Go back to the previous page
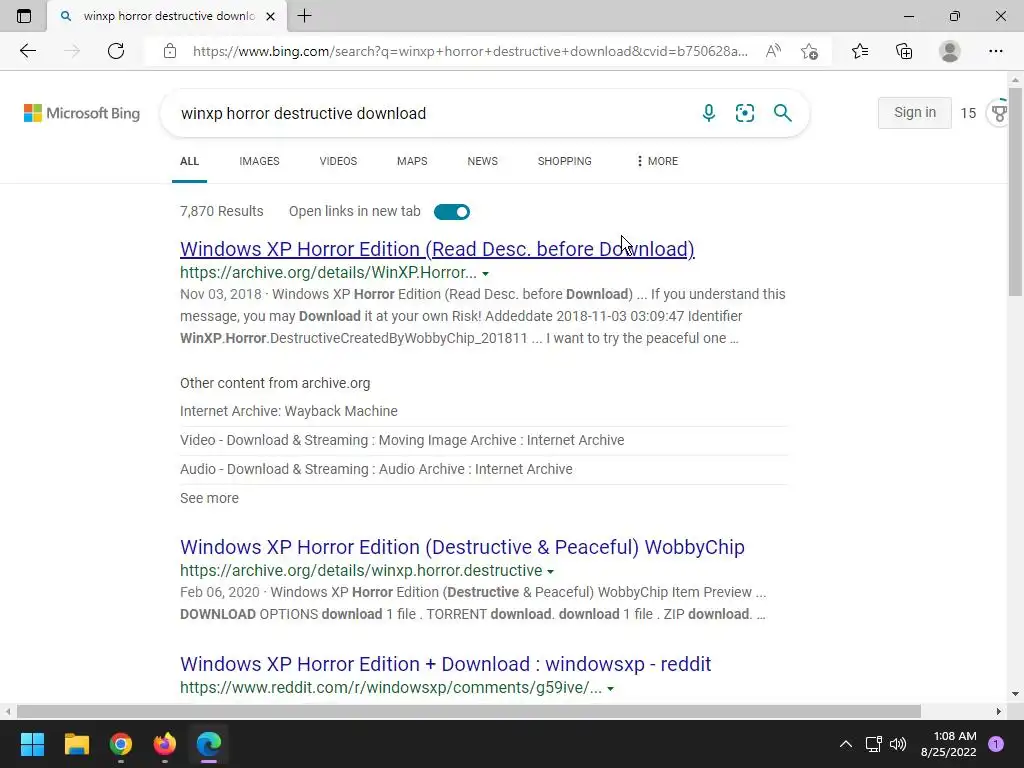The width and height of the screenshot is (1024, 768). 27,51
